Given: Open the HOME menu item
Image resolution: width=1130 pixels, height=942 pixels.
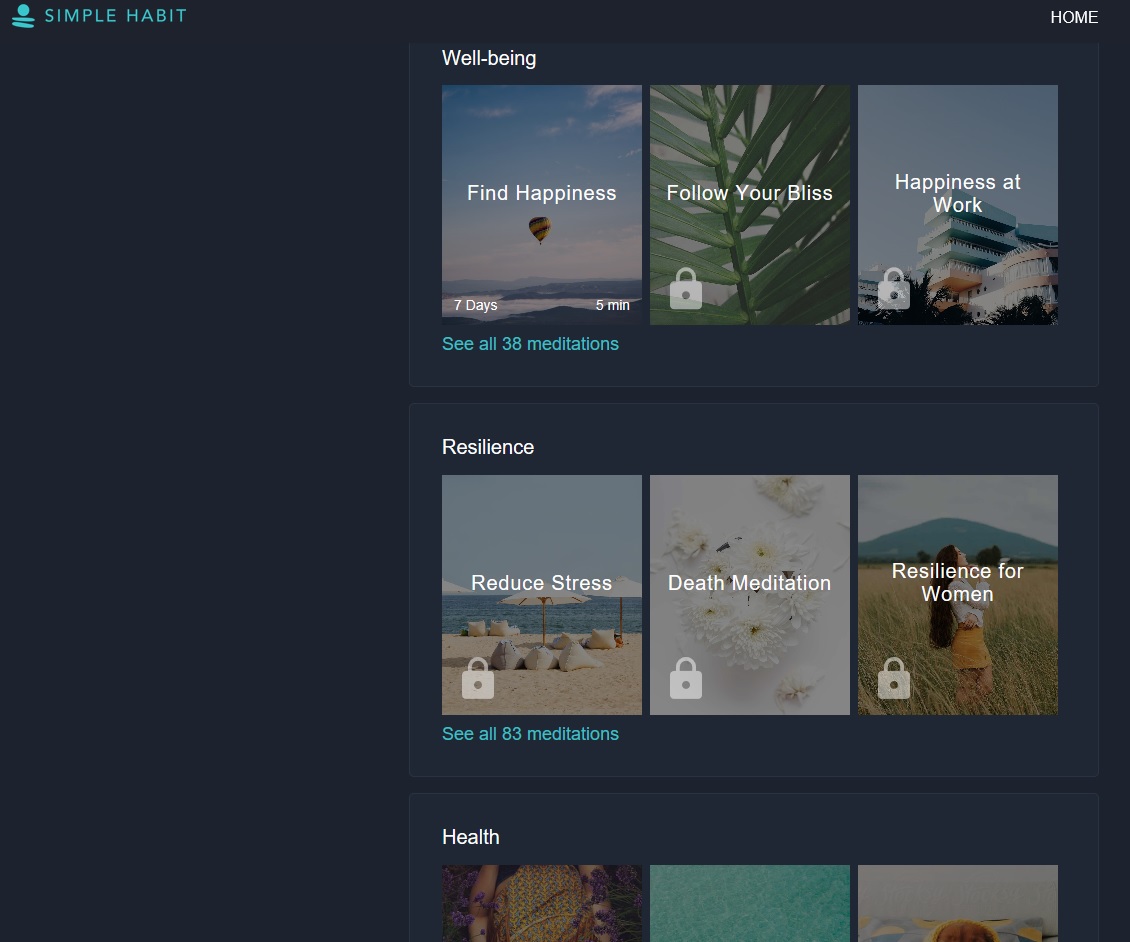Looking at the screenshot, I should [x=1074, y=17].
